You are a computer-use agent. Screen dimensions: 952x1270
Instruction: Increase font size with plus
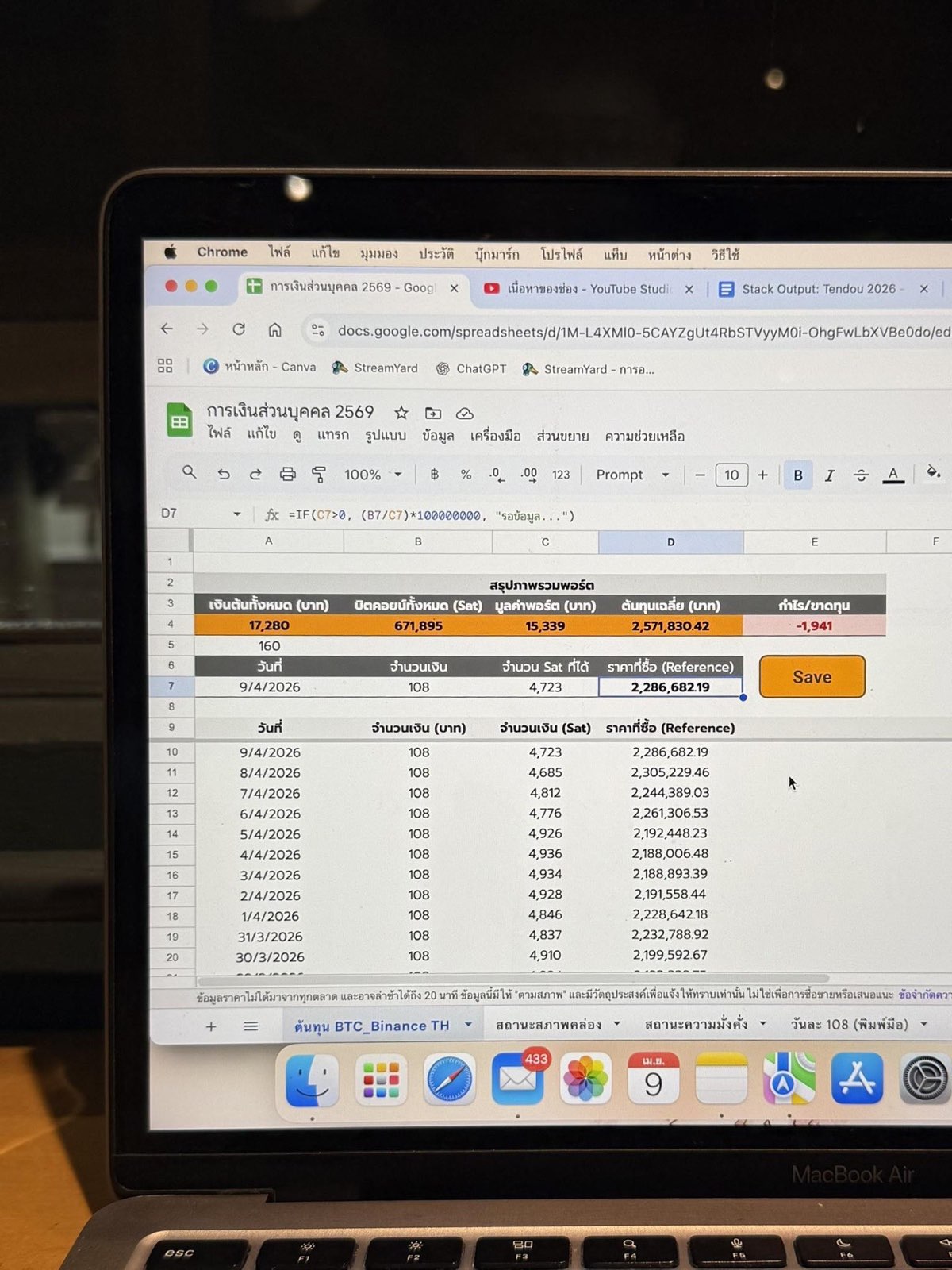pos(762,475)
